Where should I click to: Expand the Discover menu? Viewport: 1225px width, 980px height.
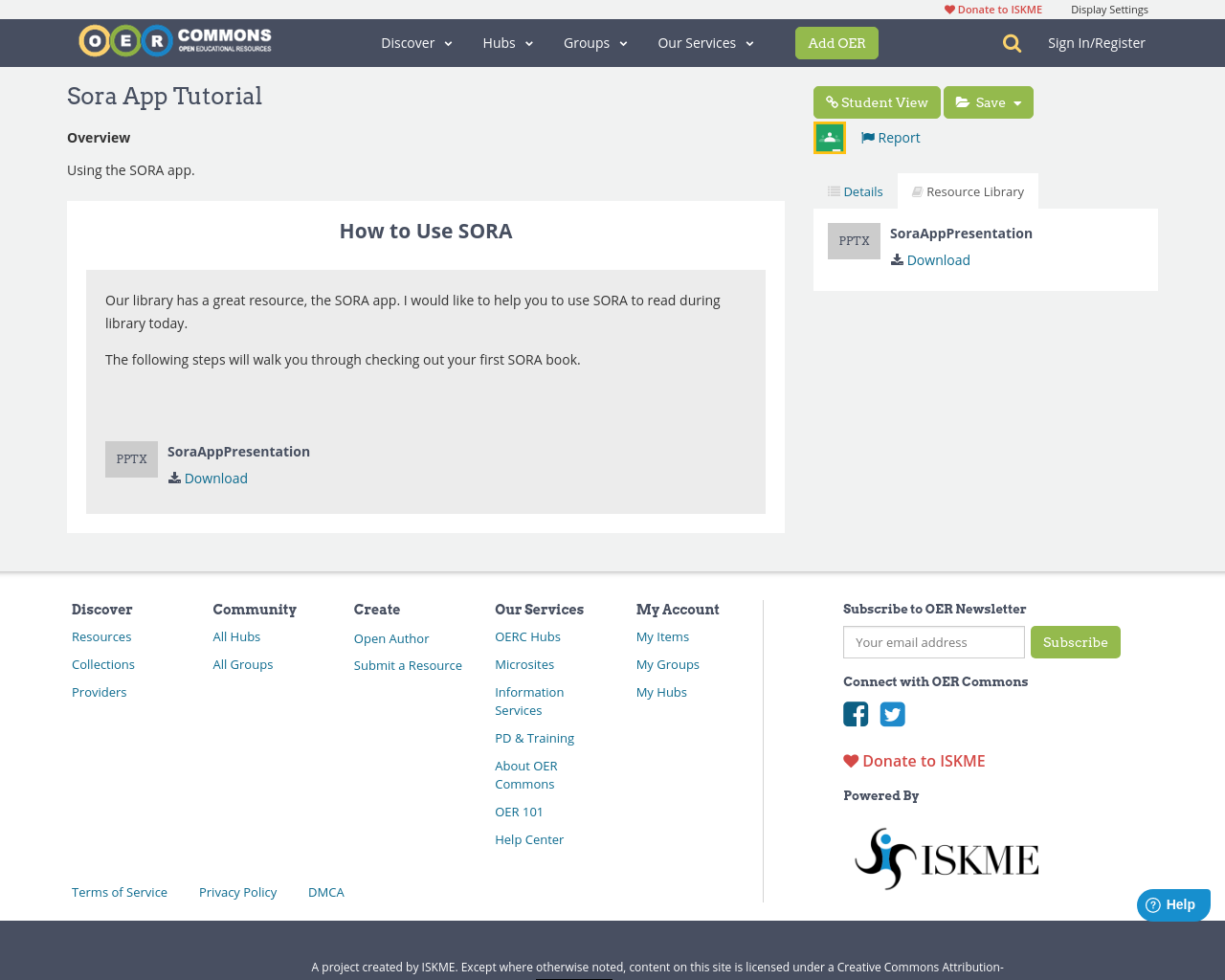[416, 43]
